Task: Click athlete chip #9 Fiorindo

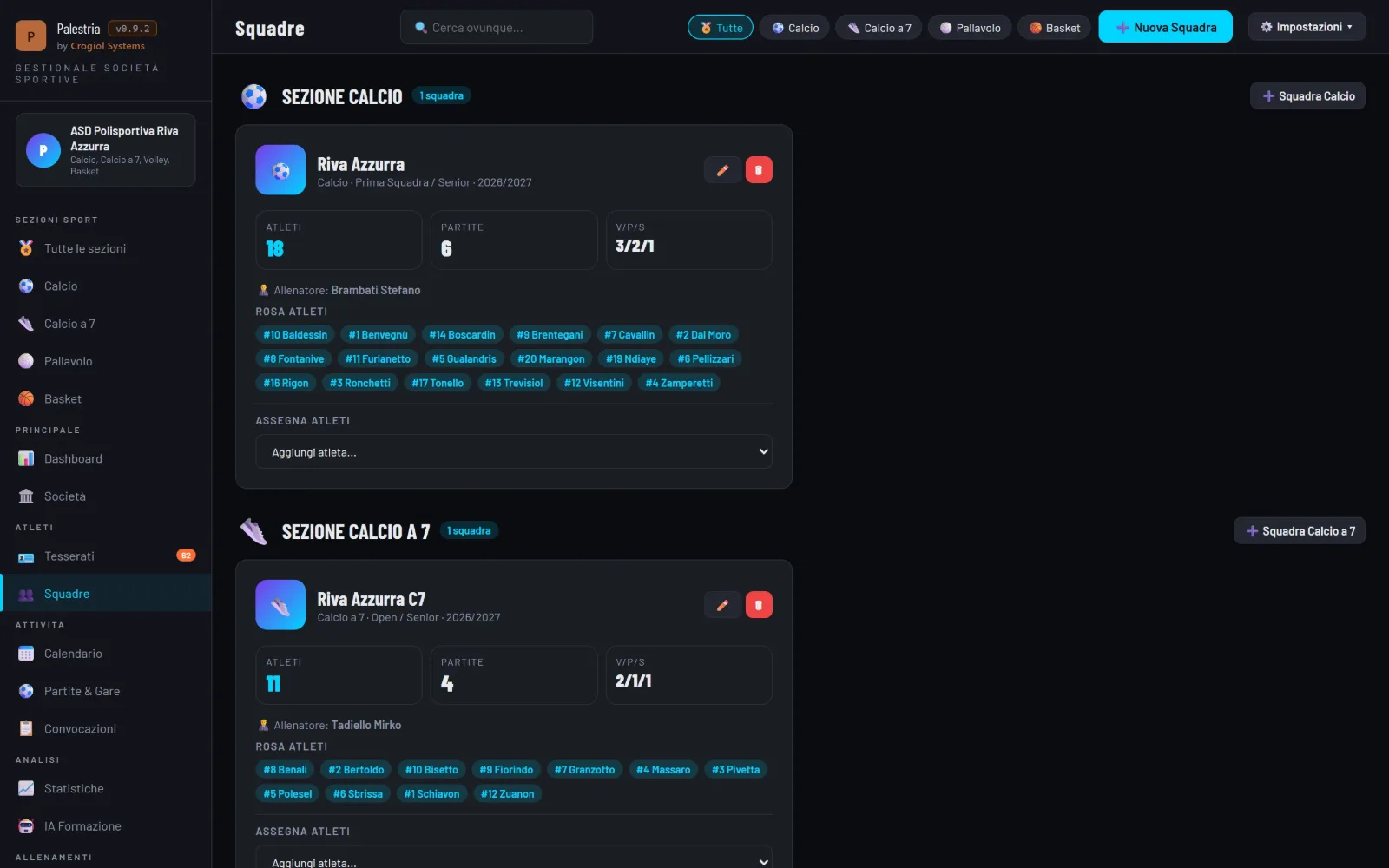Action: click(x=506, y=770)
